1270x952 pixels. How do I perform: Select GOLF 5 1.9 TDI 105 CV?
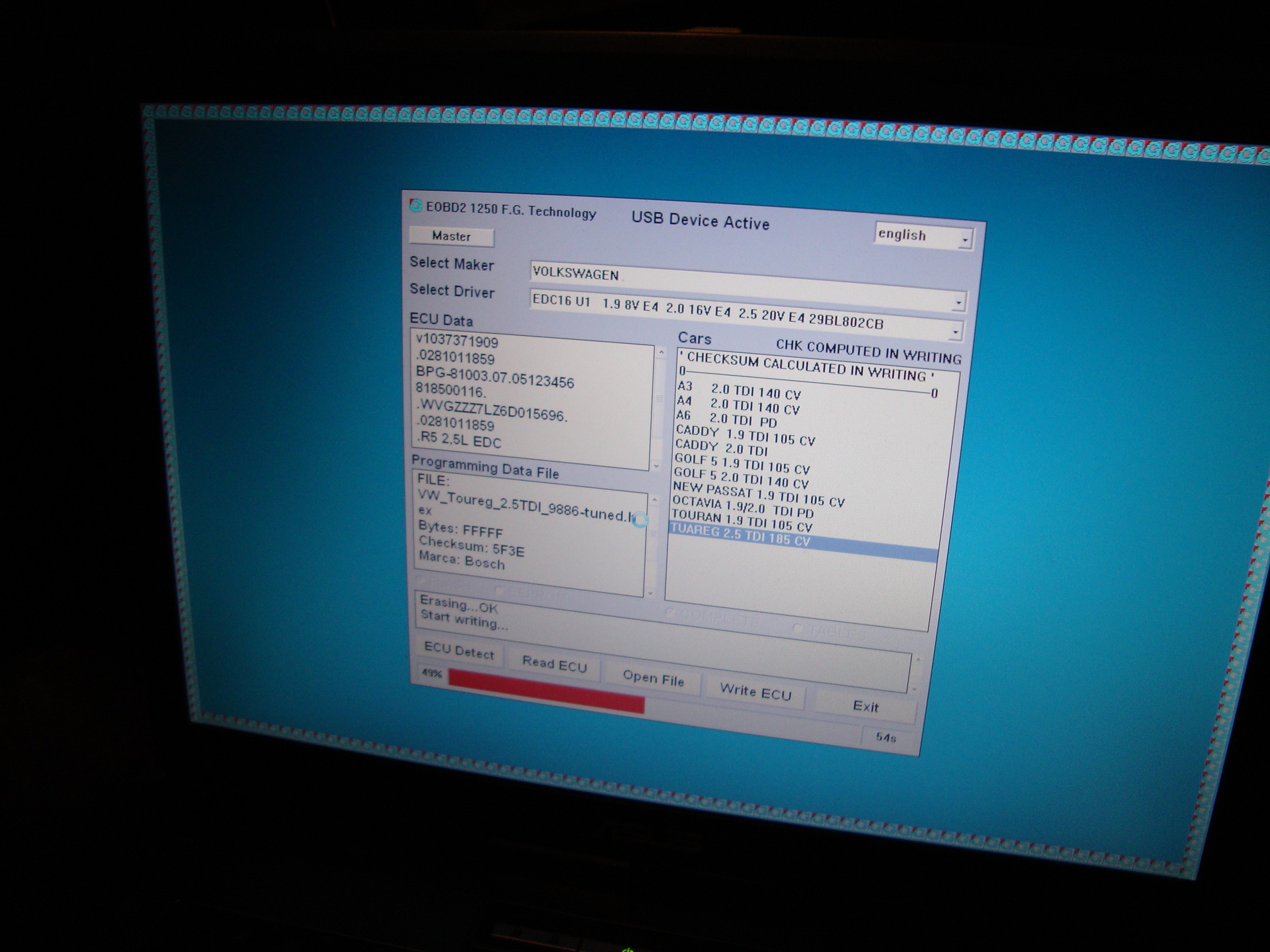pos(741,464)
